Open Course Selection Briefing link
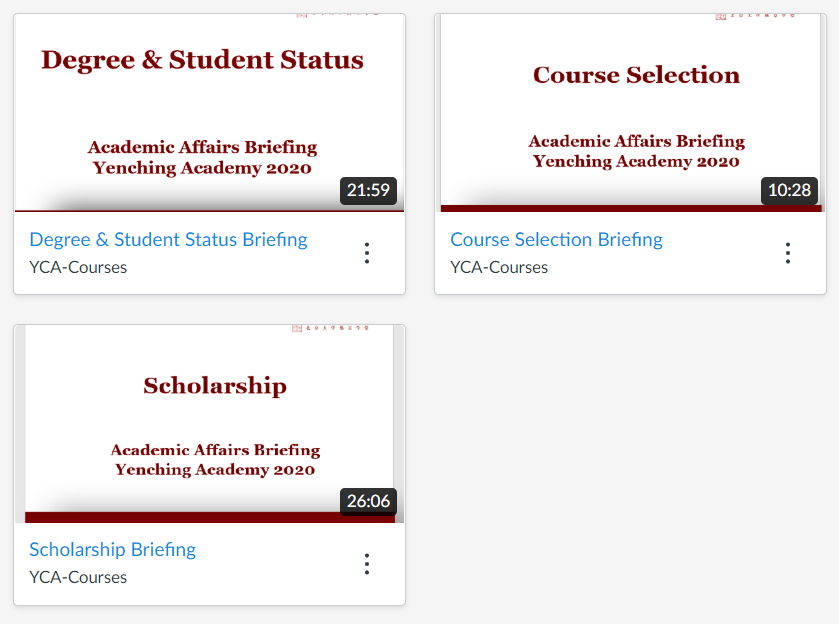This screenshot has width=839, height=624. click(x=556, y=240)
